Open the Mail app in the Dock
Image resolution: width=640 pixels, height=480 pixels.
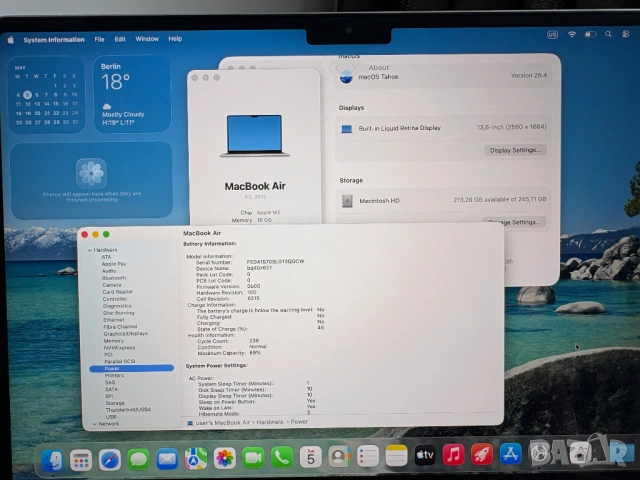pos(167,459)
